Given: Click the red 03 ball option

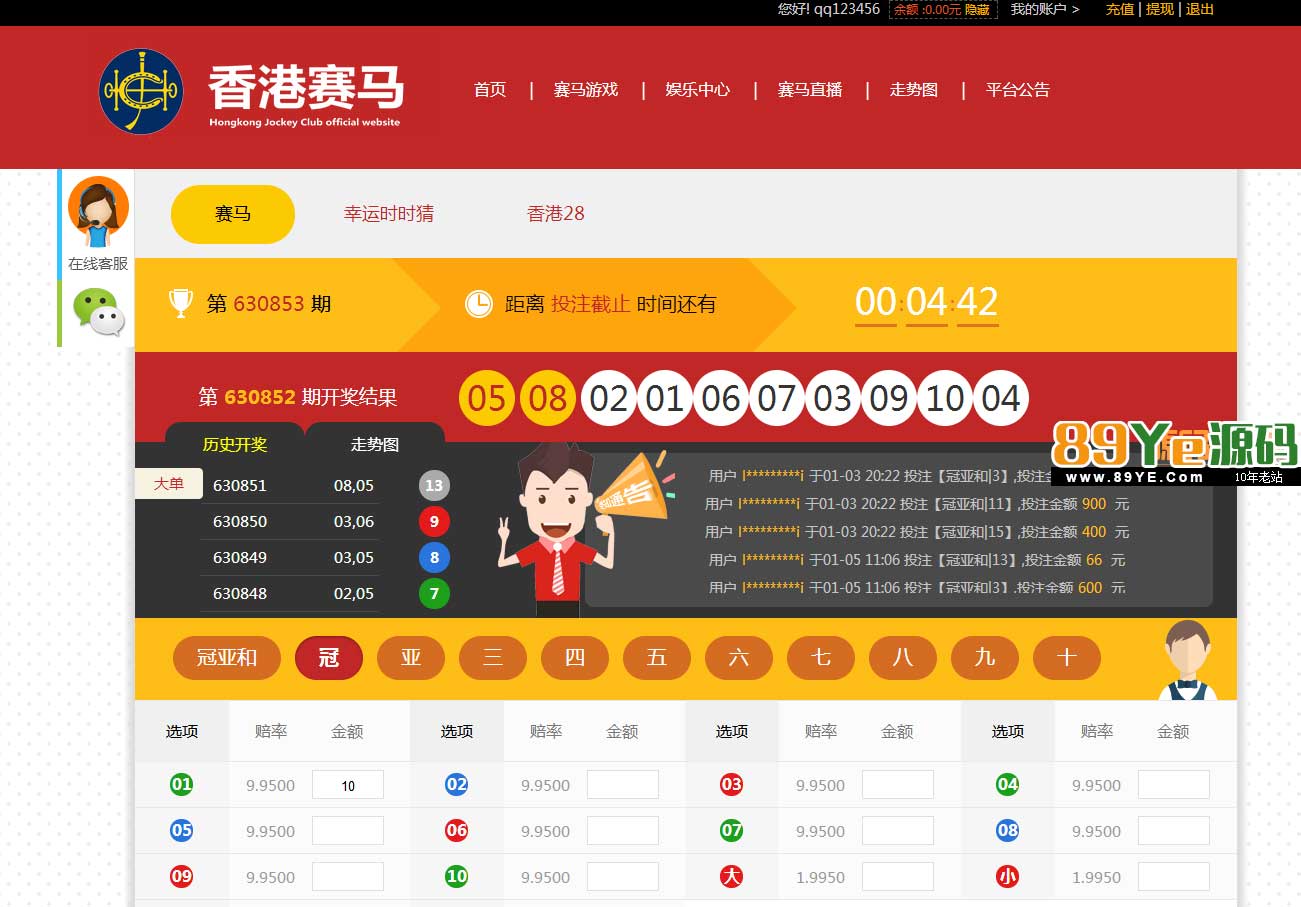Looking at the screenshot, I should coord(732,785).
